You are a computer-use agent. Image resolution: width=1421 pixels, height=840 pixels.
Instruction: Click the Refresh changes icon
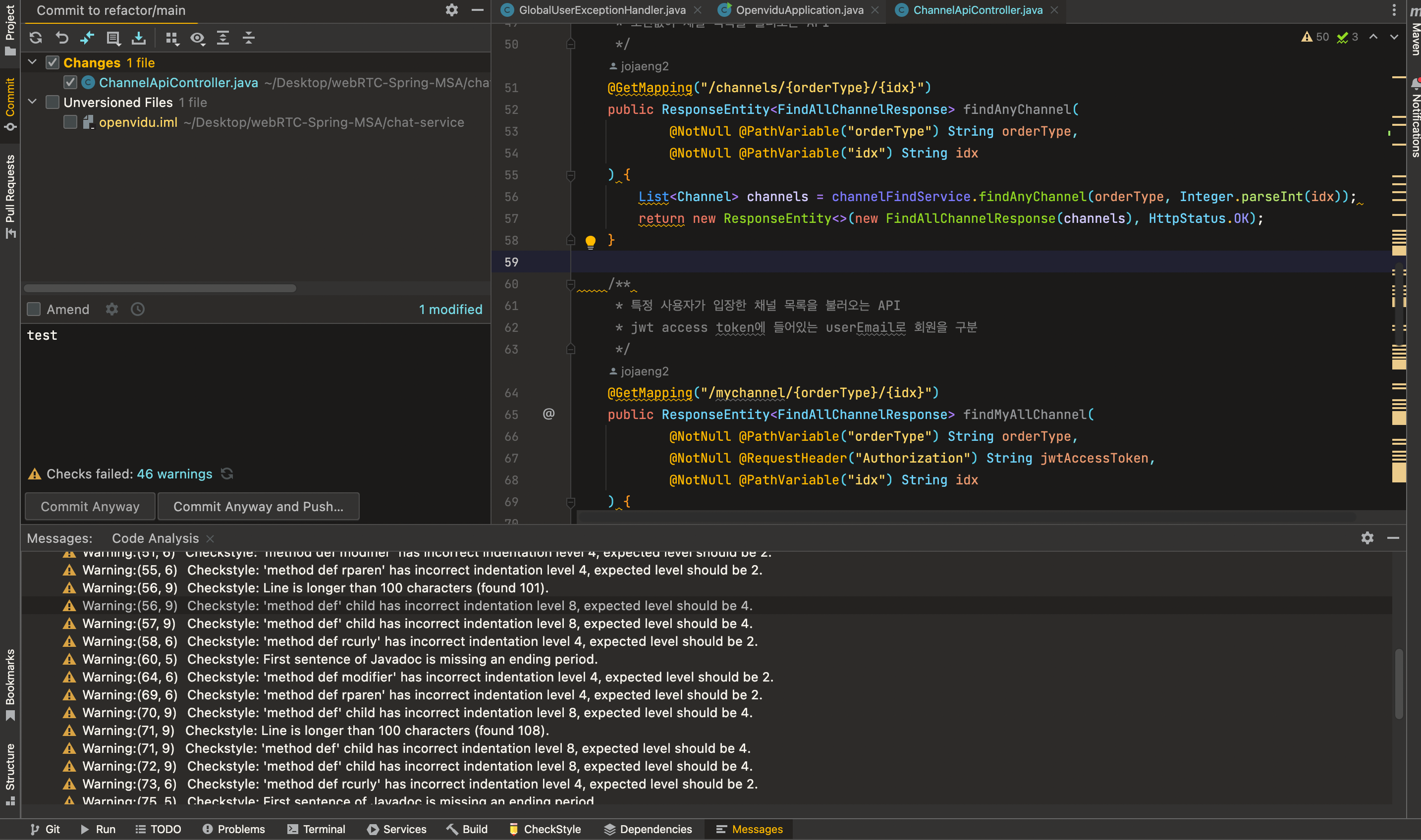pyautogui.click(x=36, y=38)
